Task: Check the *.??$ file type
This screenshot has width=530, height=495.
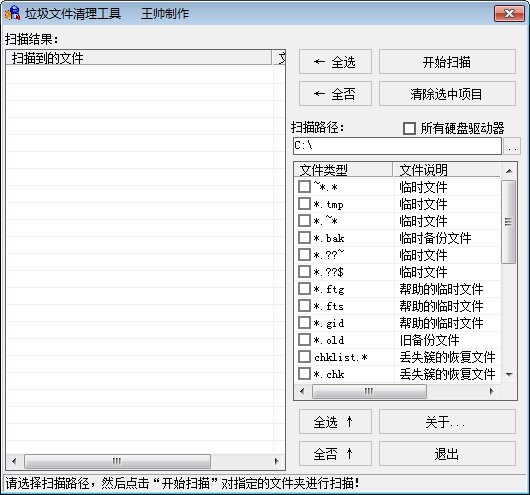Action: (x=304, y=272)
